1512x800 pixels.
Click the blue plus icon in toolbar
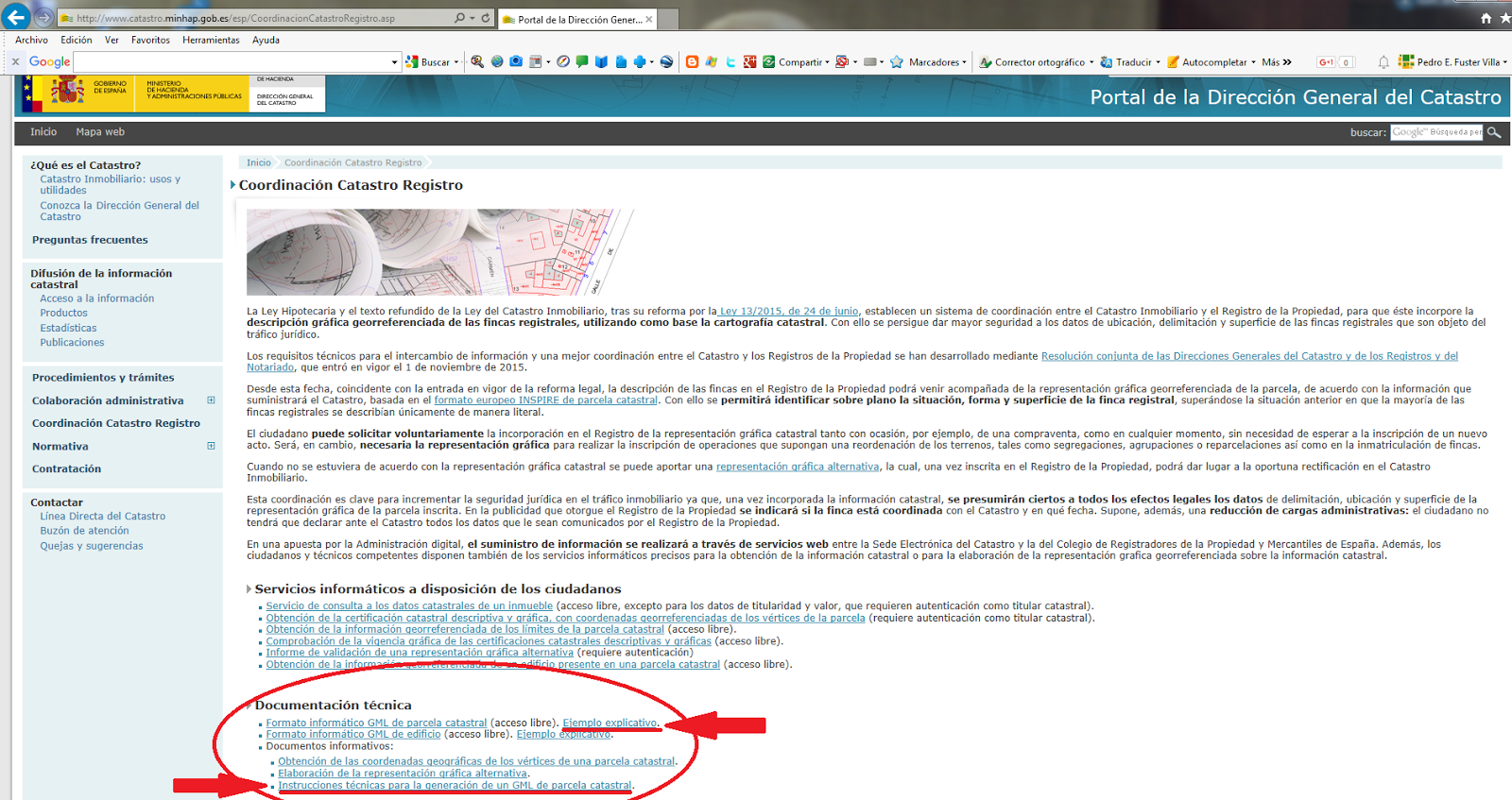pyautogui.click(x=640, y=61)
